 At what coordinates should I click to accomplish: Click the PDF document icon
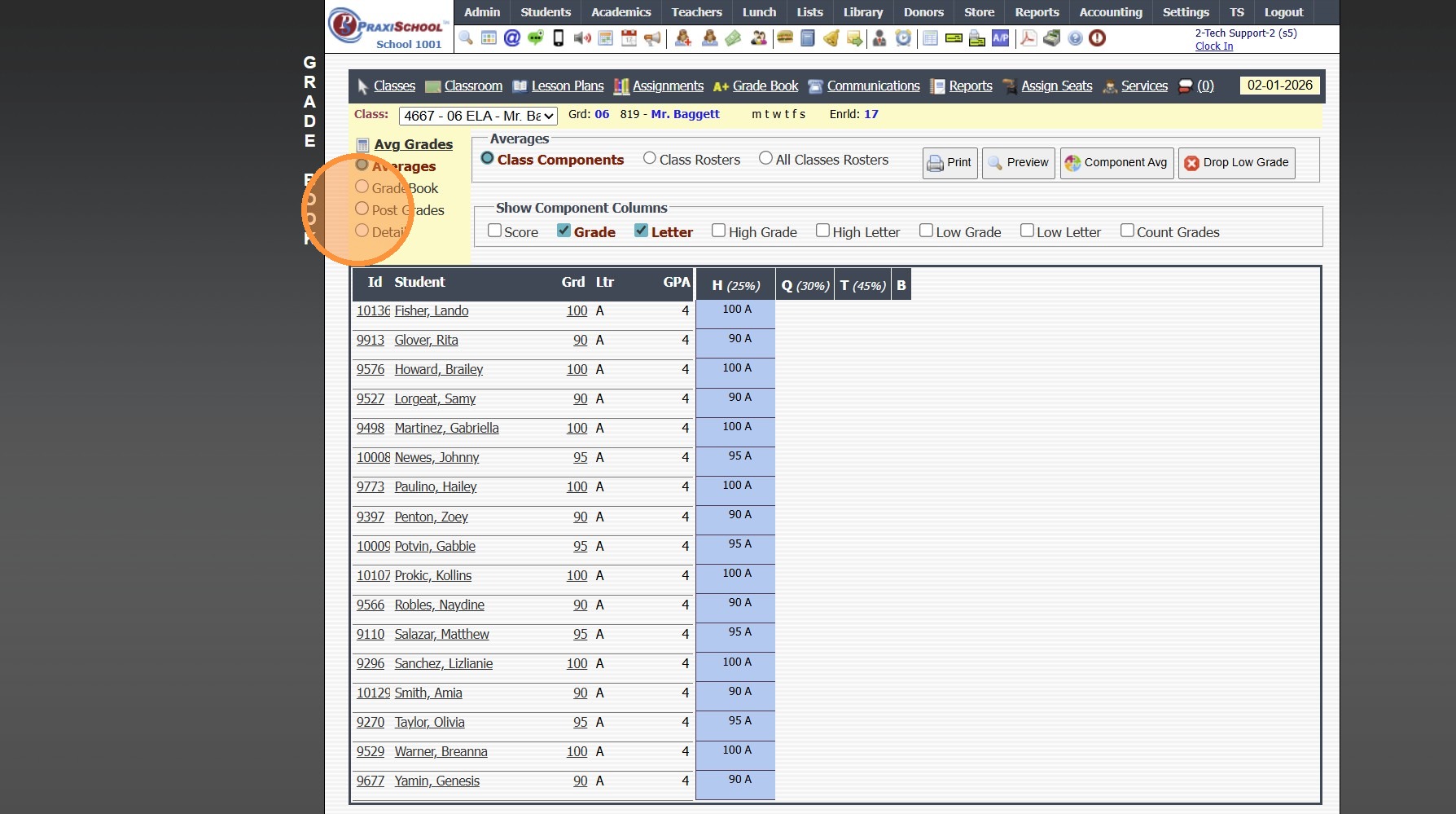click(1028, 38)
